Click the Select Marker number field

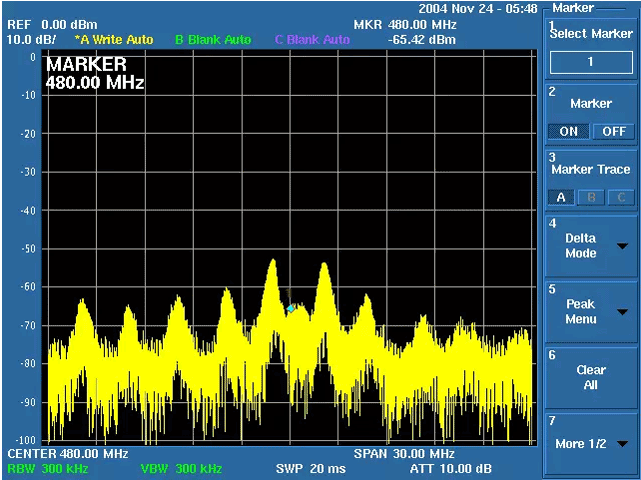[x=590, y=62]
